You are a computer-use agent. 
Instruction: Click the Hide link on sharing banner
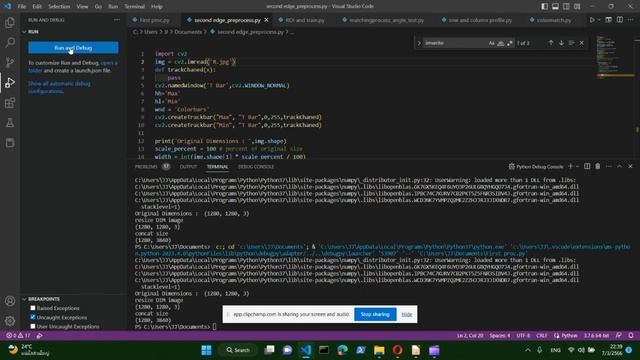coord(407,314)
